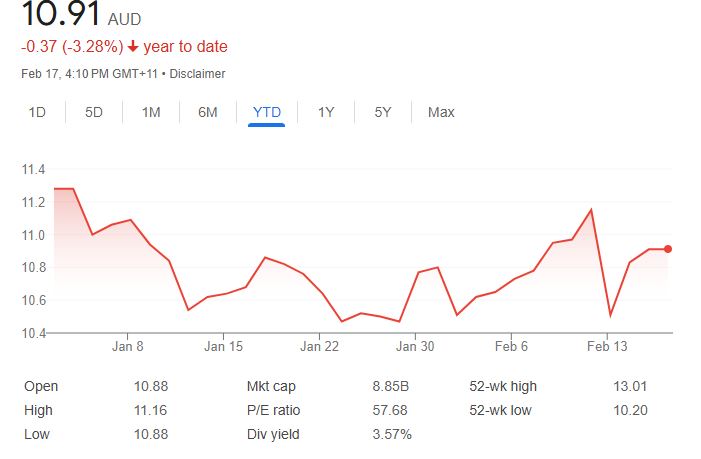Click the red endpoint dot on chart
Screen dimensions: 701x459
(668, 249)
